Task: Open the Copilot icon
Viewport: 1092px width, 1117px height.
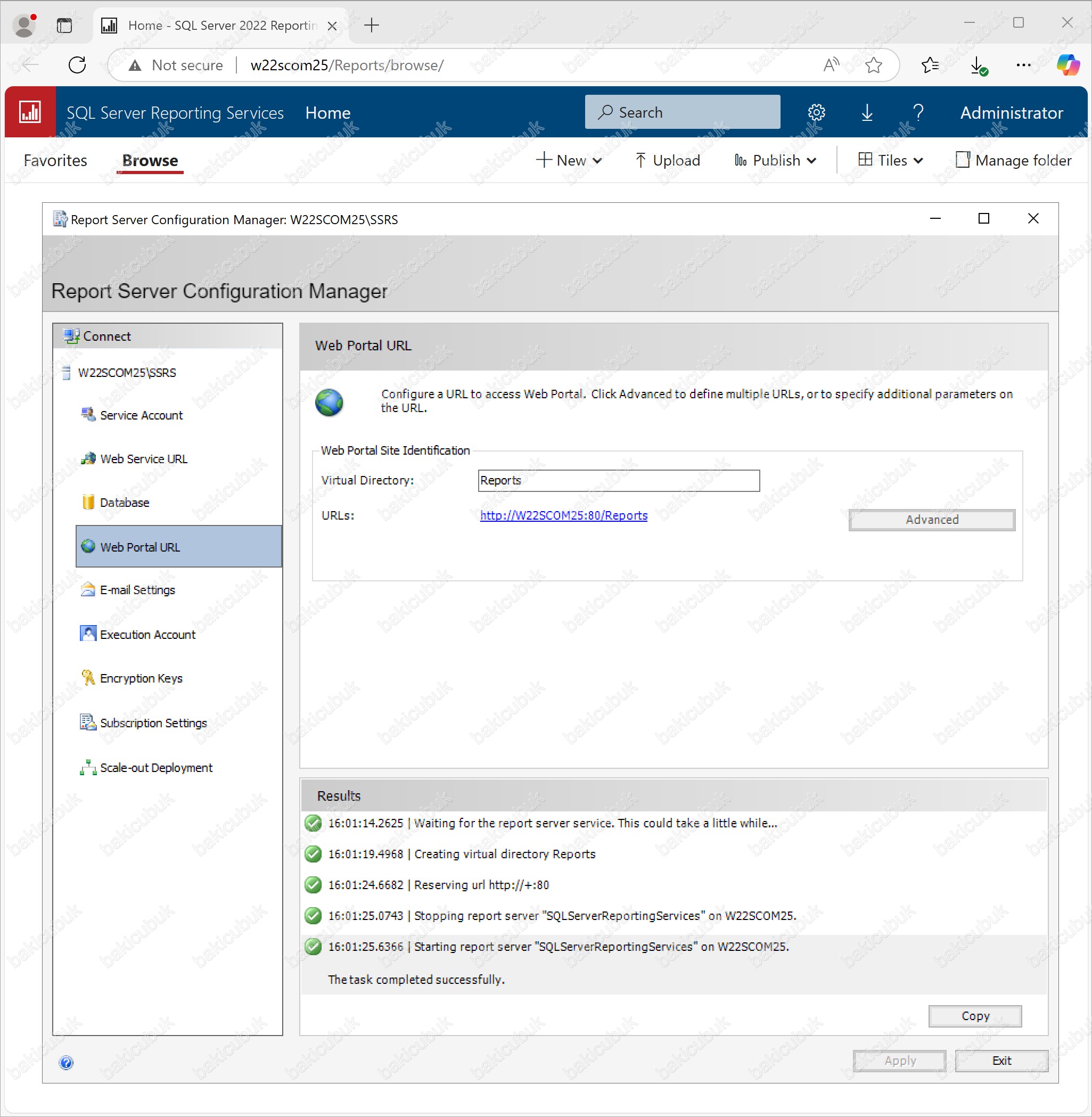Action: coord(1068,65)
